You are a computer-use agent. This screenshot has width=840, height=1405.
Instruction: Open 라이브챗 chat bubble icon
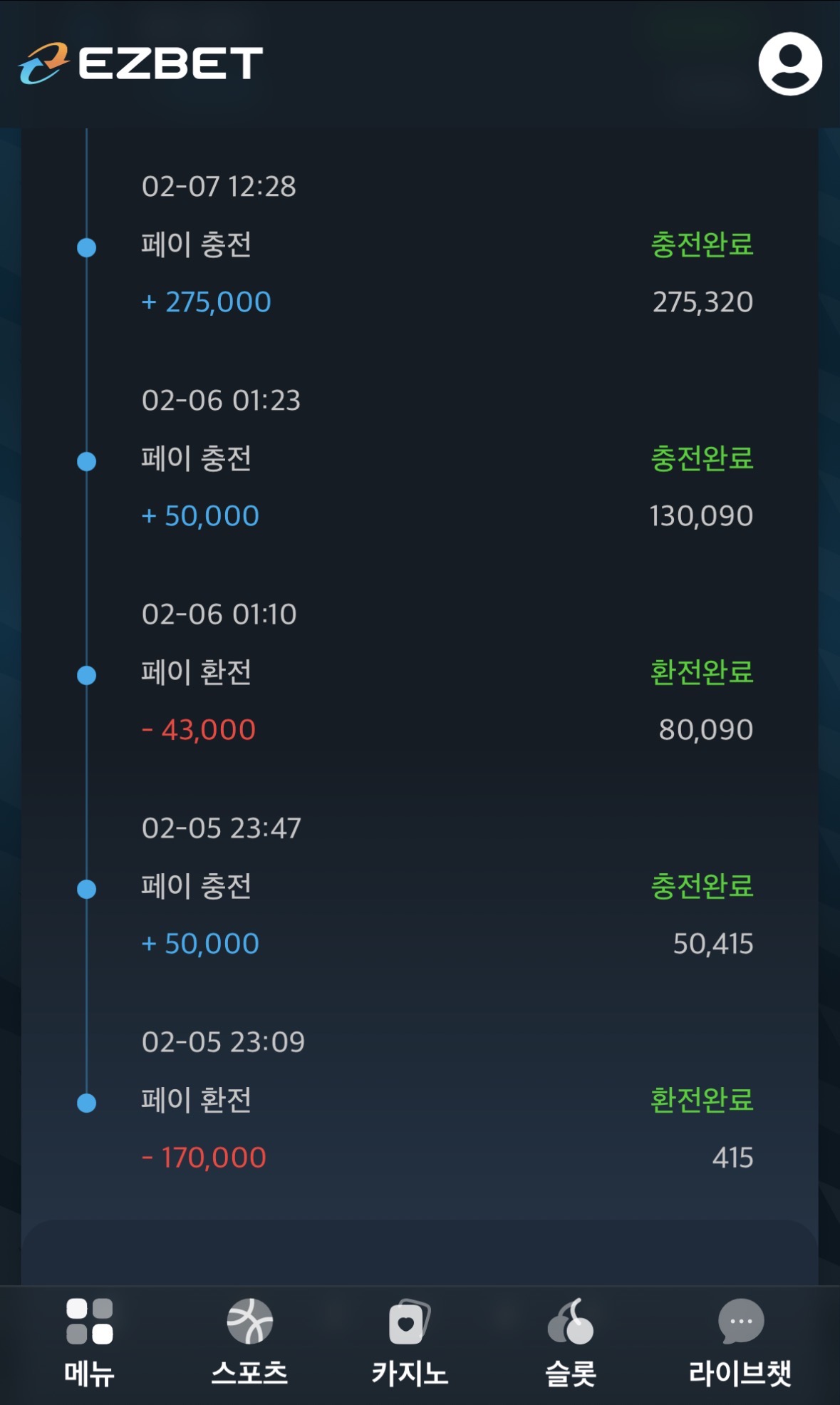click(x=741, y=1321)
